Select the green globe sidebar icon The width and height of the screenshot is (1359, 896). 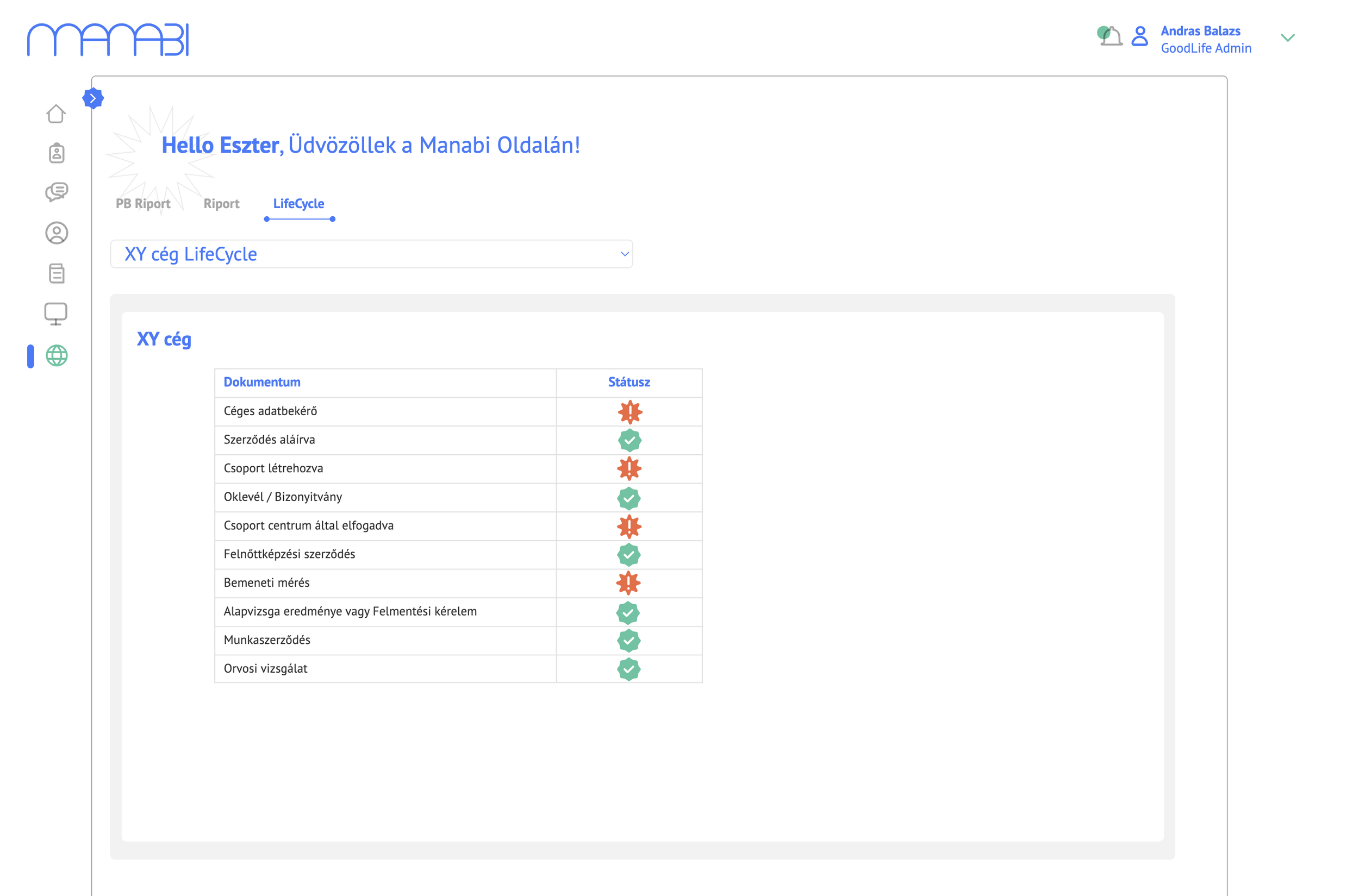[57, 356]
